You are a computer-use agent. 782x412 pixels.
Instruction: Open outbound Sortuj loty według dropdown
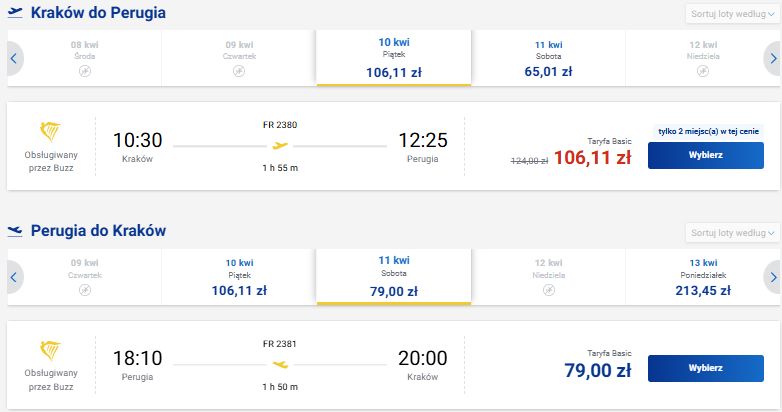(x=732, y=14)
